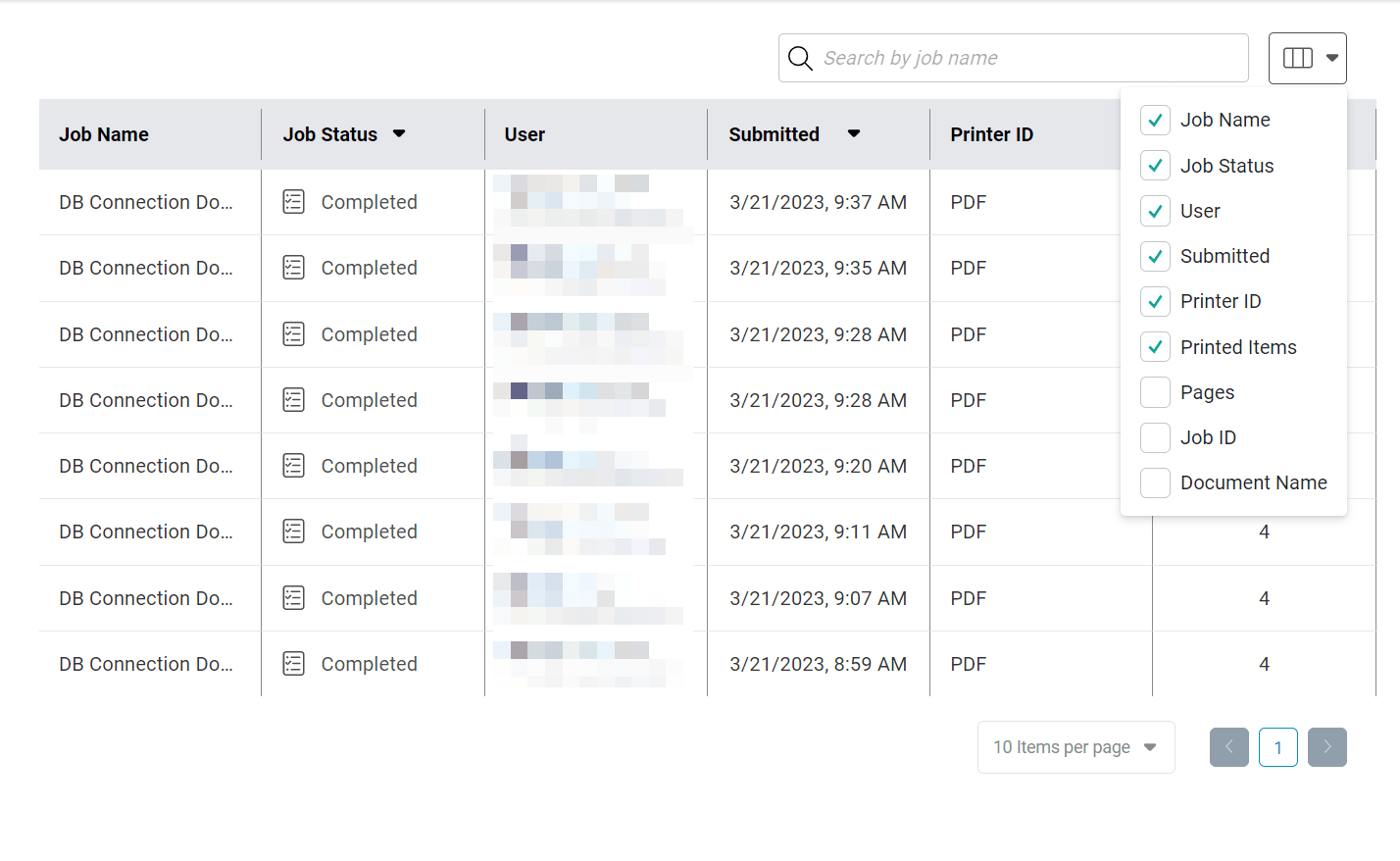
Task: Click the job status icon in the 9:20 AM row
Action: [293, 465]
